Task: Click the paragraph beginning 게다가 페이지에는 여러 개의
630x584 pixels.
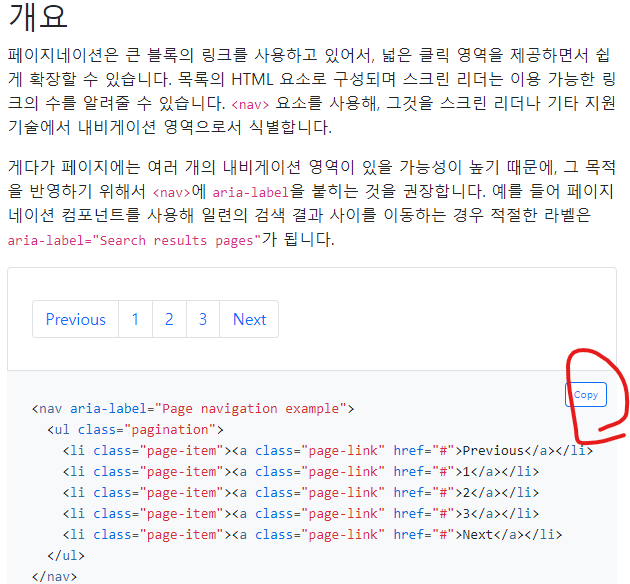Action: [312, 203]
